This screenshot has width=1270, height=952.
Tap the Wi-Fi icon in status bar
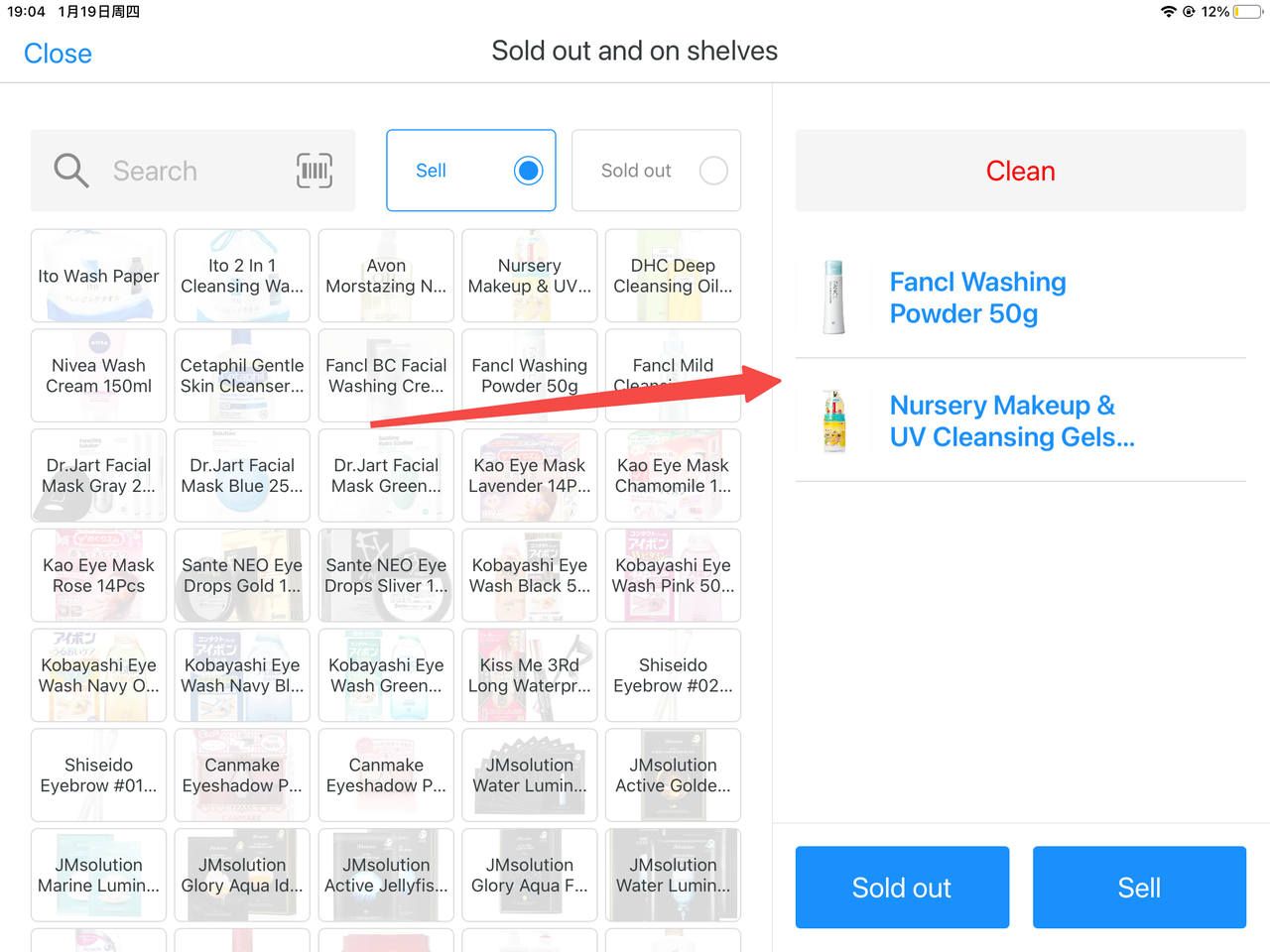click(x=1168, y=12)
